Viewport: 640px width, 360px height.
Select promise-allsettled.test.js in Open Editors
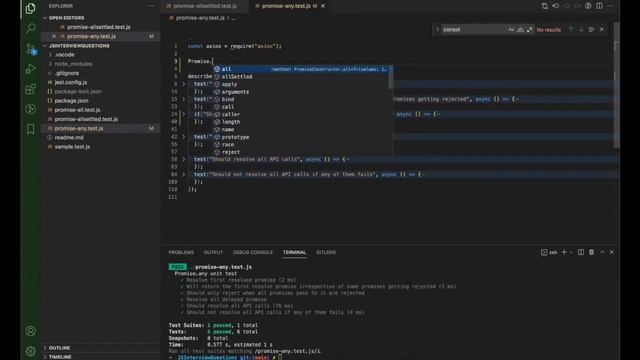[x=98, y=27]
